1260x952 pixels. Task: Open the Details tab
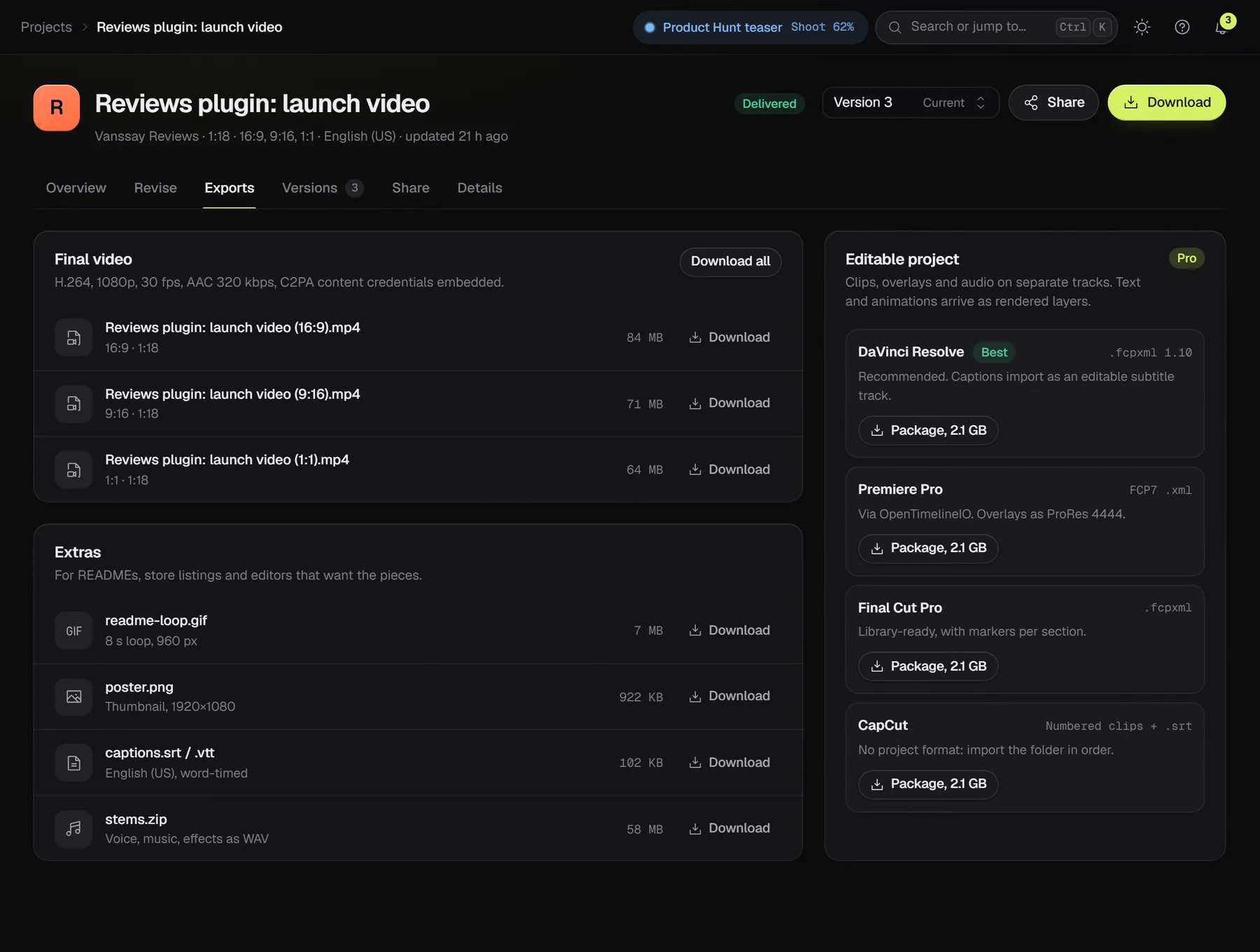[479, 188]
